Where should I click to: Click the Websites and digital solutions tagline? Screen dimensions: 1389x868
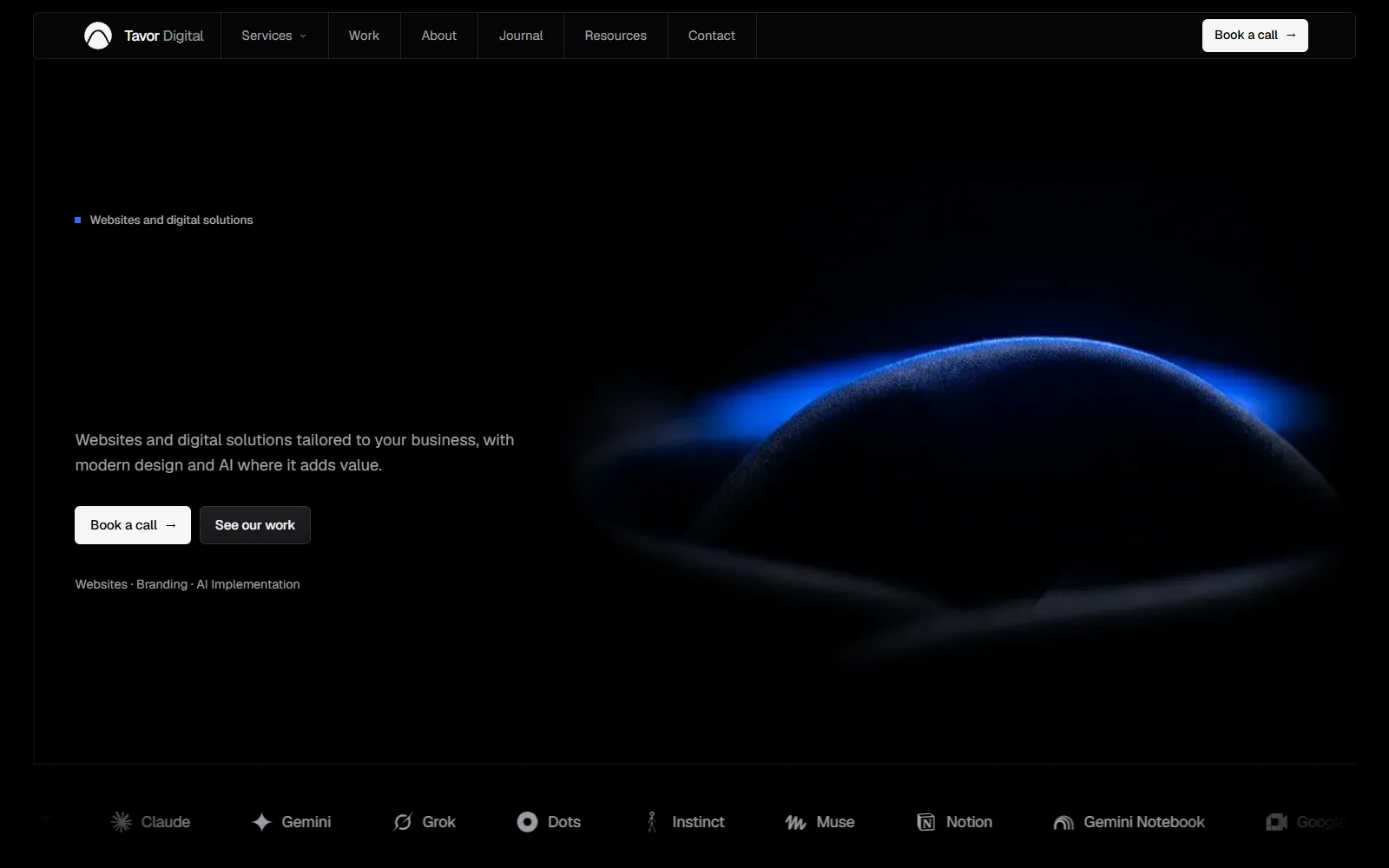pyautogui.click(x=172, y=220)
